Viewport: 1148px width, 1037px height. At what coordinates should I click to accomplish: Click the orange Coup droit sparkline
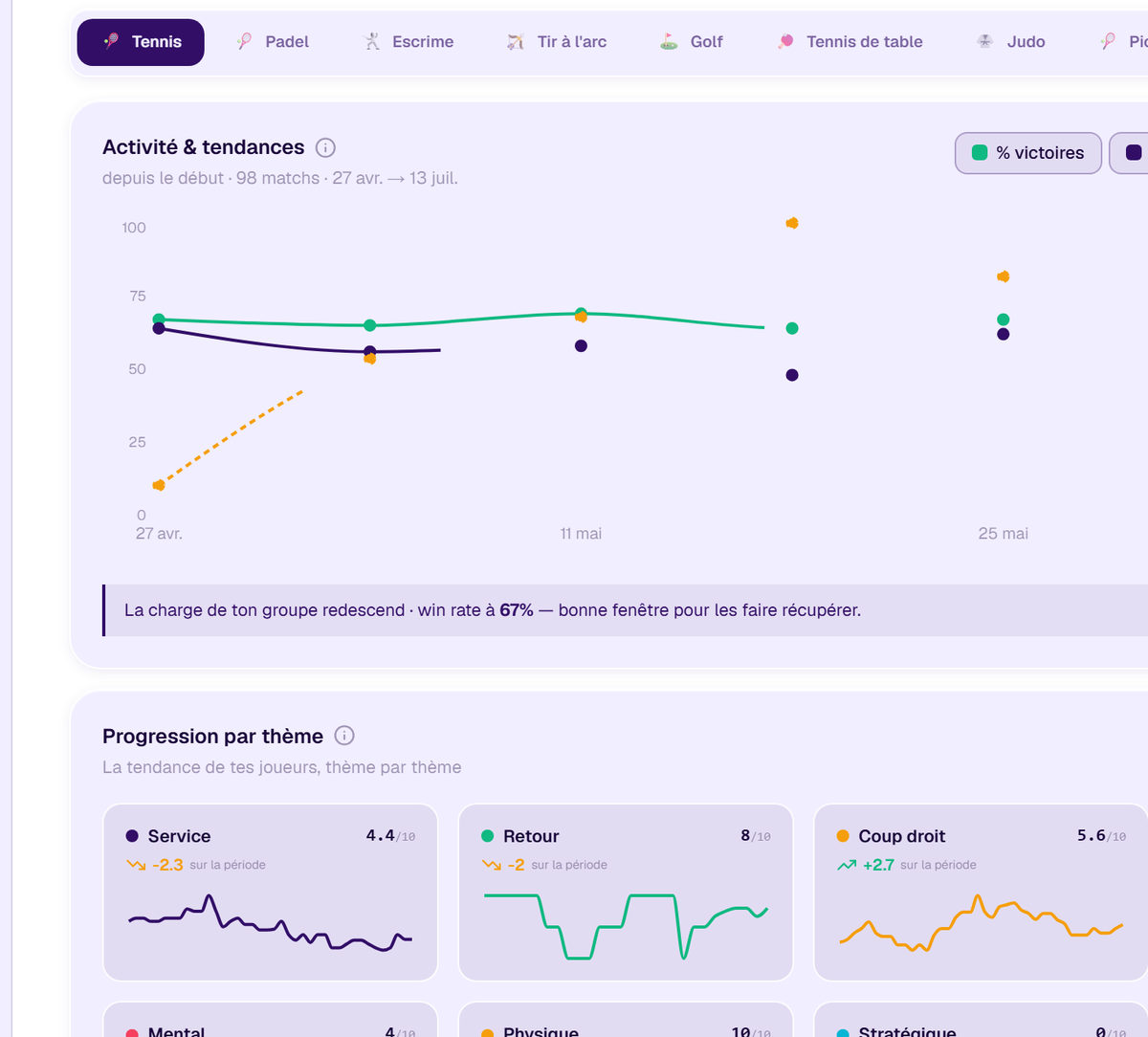point(982,923)
